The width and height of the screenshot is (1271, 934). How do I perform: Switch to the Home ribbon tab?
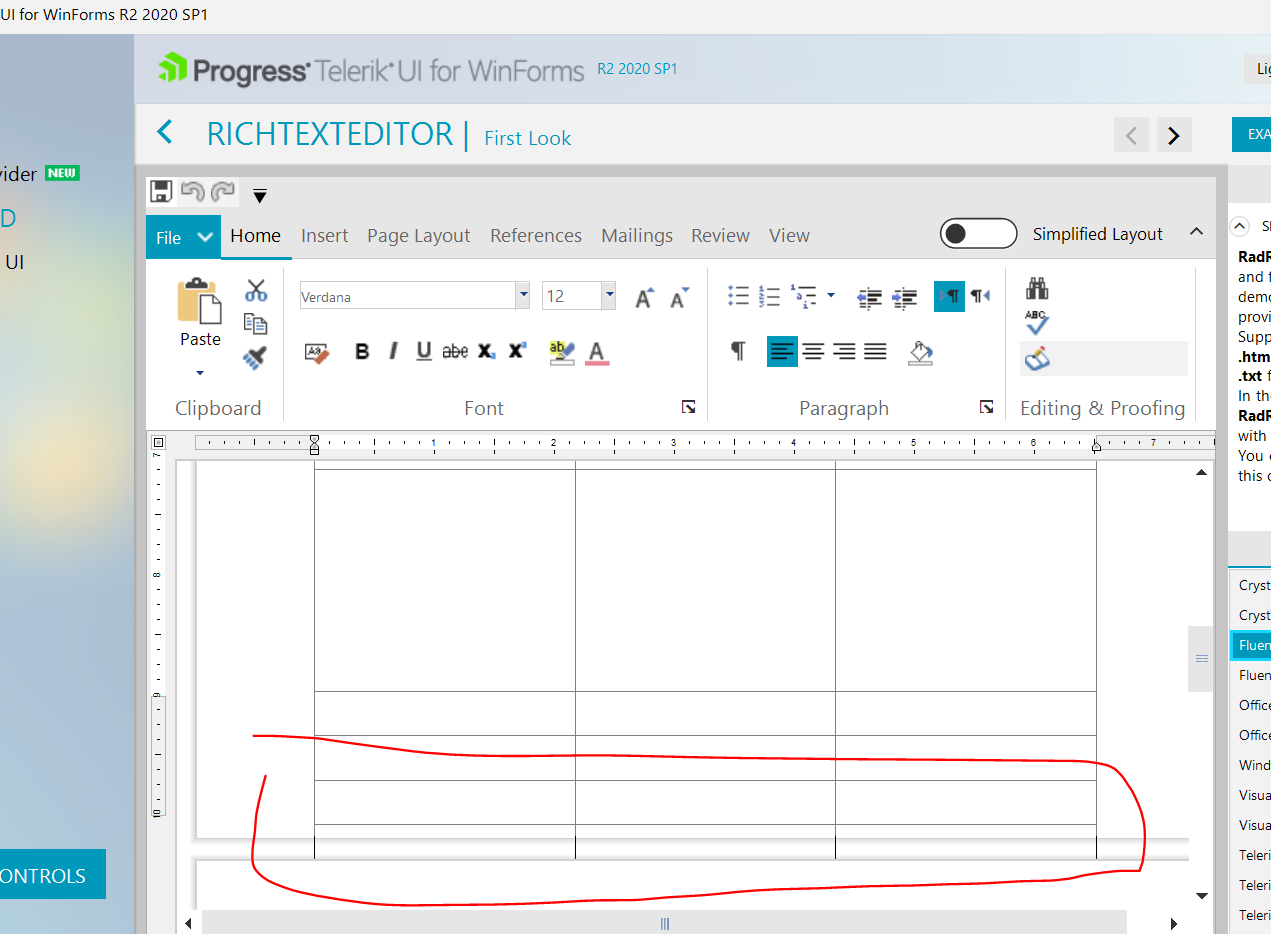pyautogui.click(x=255, y=236)
